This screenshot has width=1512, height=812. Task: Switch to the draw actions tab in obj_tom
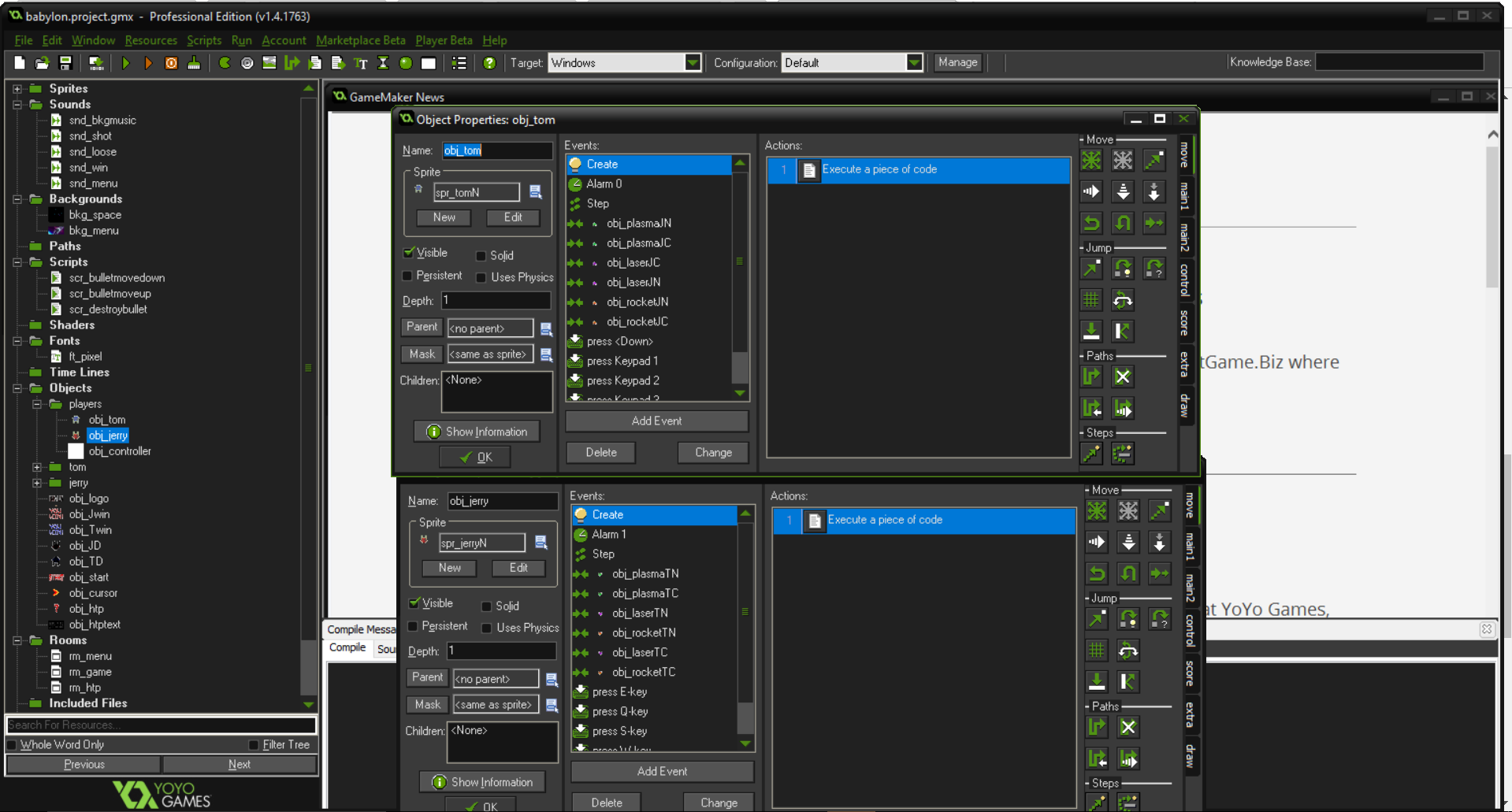[x=1184, y=406]
